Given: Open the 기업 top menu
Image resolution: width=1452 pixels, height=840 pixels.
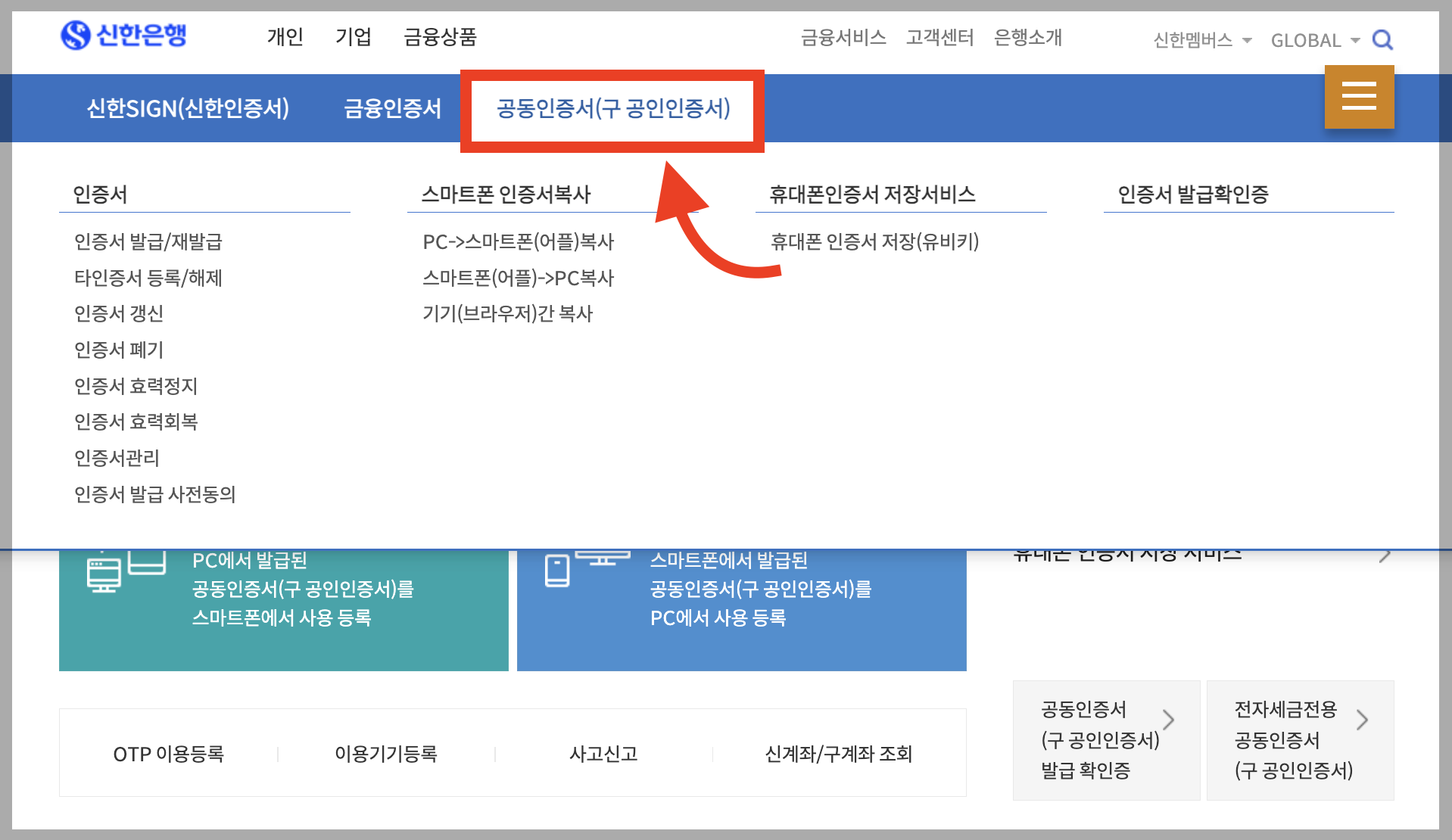Looking at the screenshot, I should click(353, 36).
